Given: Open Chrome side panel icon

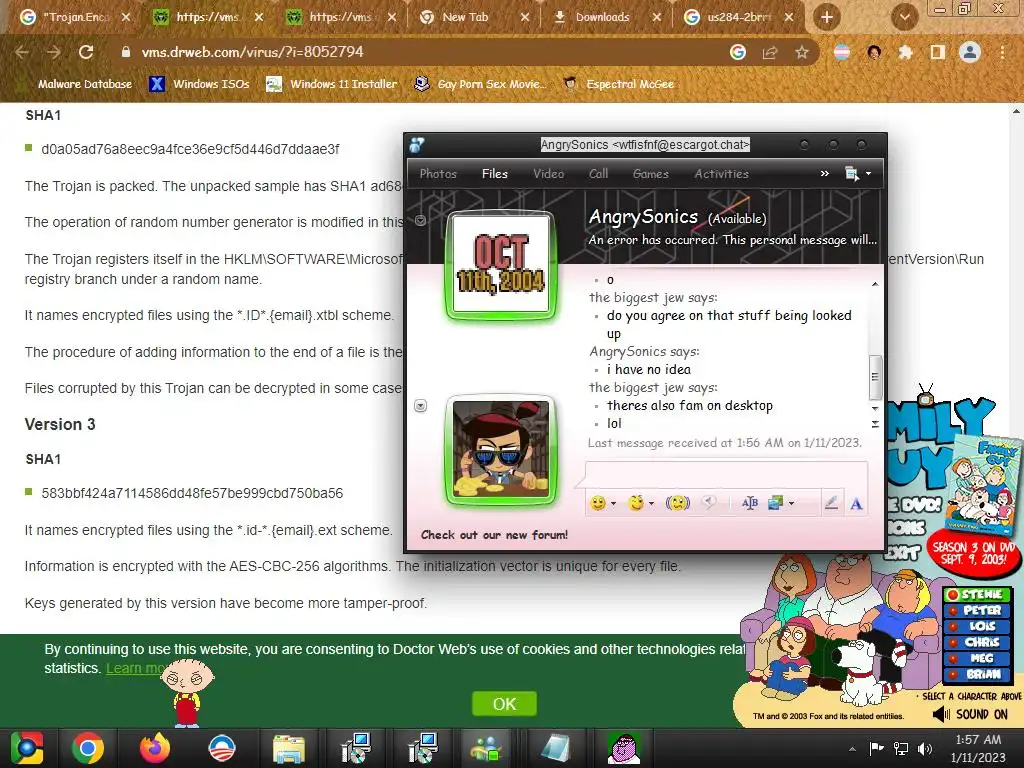Looking at the screenshot, I should coord(937,52).
